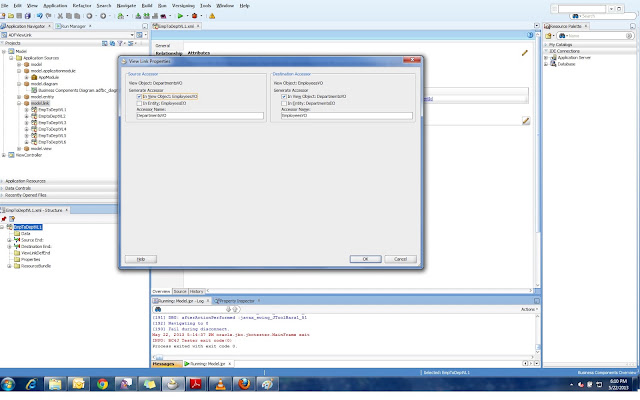Click the new catalog icon in Resource Palette

tap(549, 36)
